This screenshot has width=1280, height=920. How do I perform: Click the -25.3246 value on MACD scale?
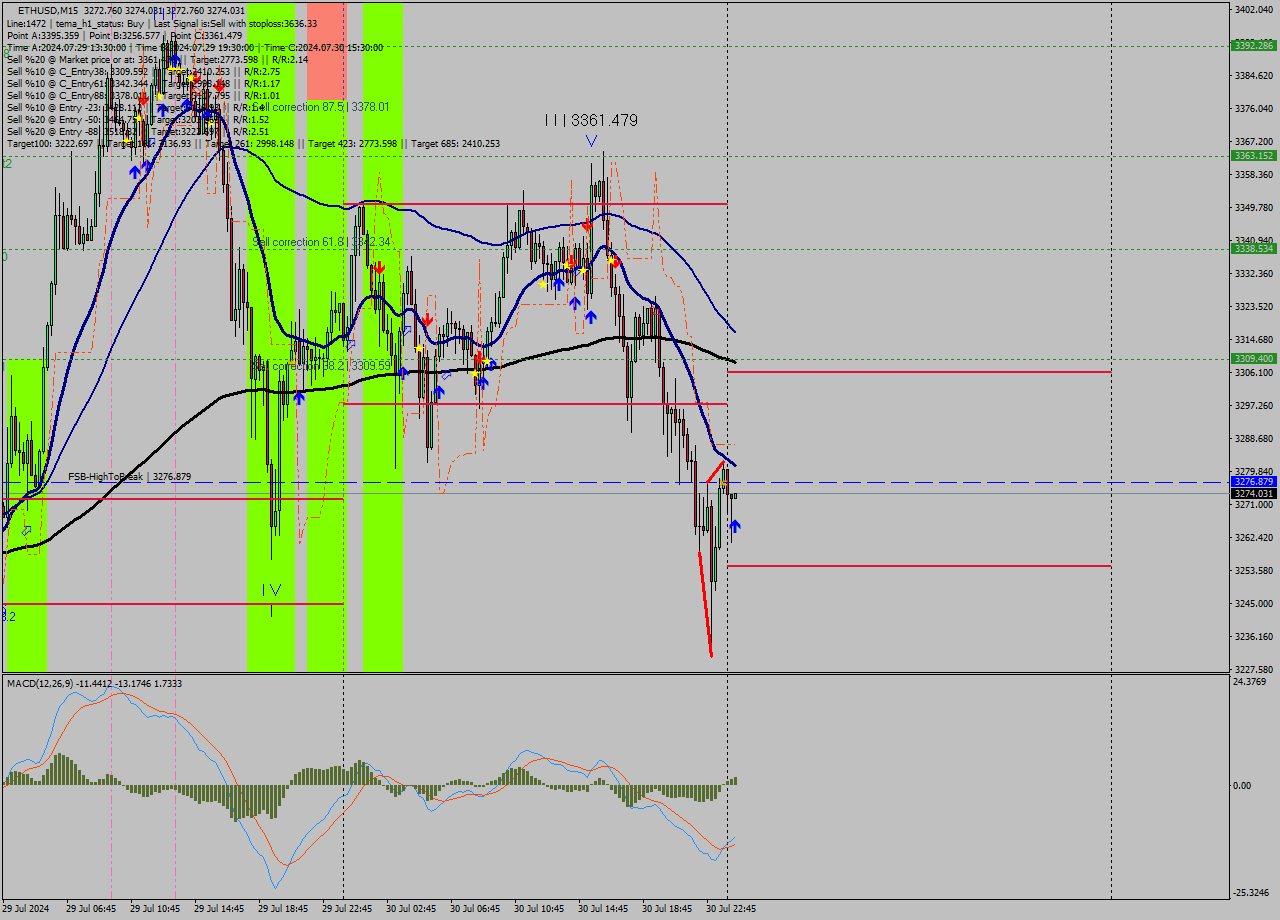1252,892
